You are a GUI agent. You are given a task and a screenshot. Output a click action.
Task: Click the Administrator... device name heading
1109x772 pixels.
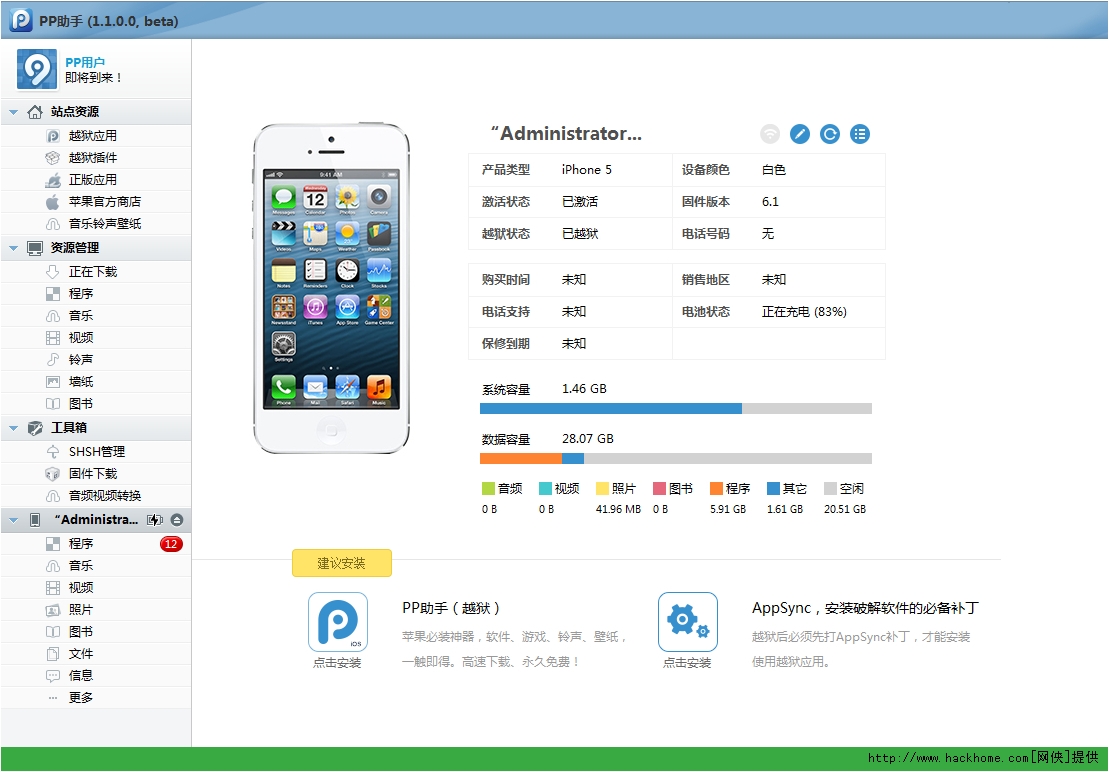(x=567, y=134)
